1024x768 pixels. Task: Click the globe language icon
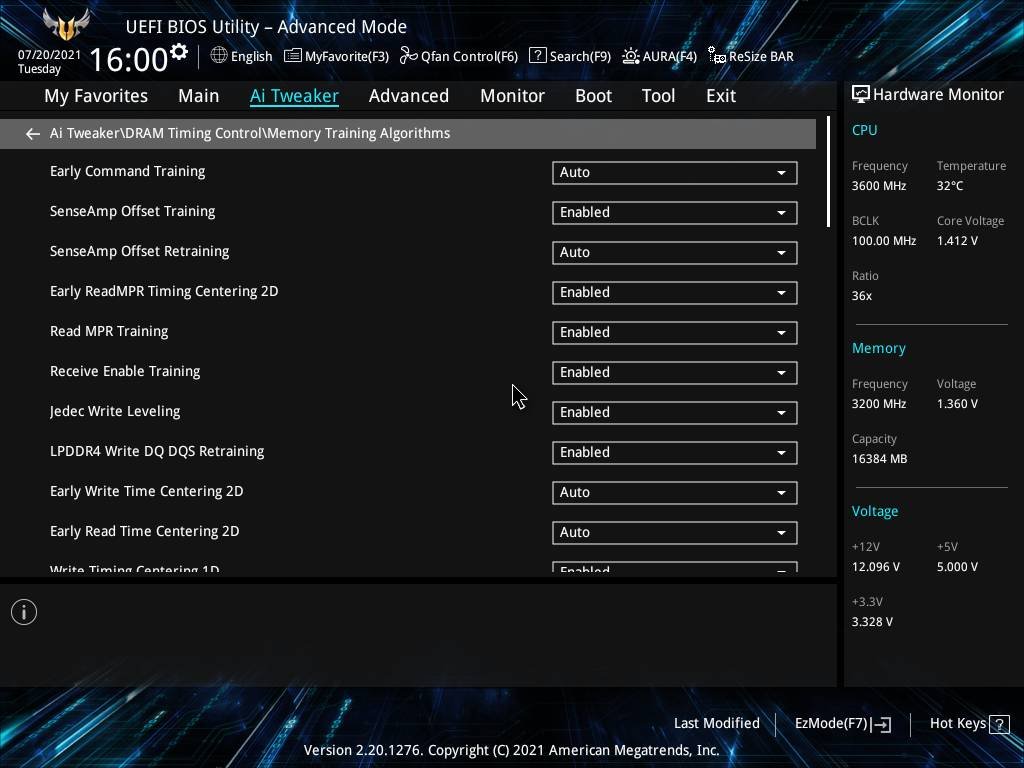[x=219, y=56]
